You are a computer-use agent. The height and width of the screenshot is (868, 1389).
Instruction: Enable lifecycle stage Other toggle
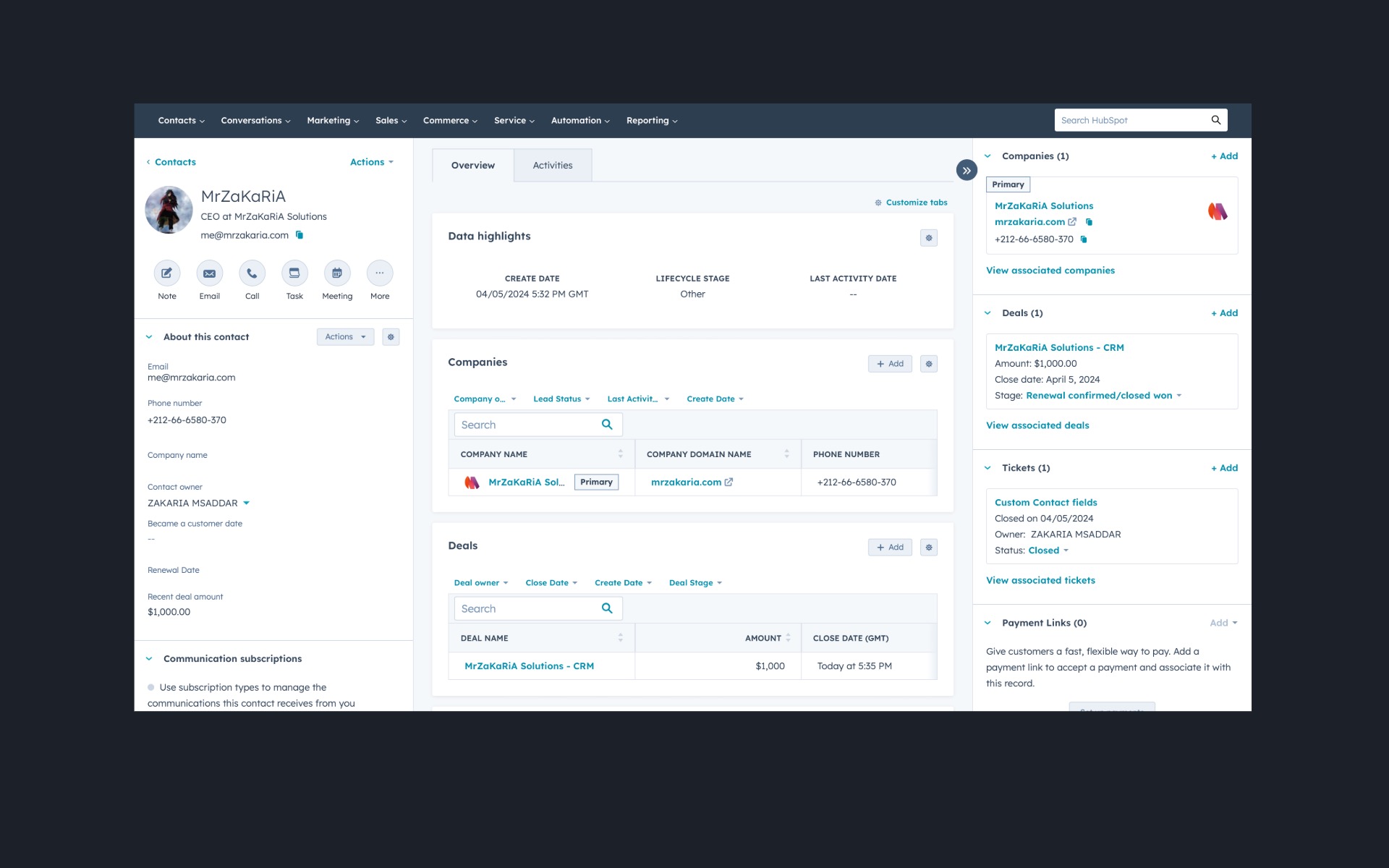(x=692, y=294)
